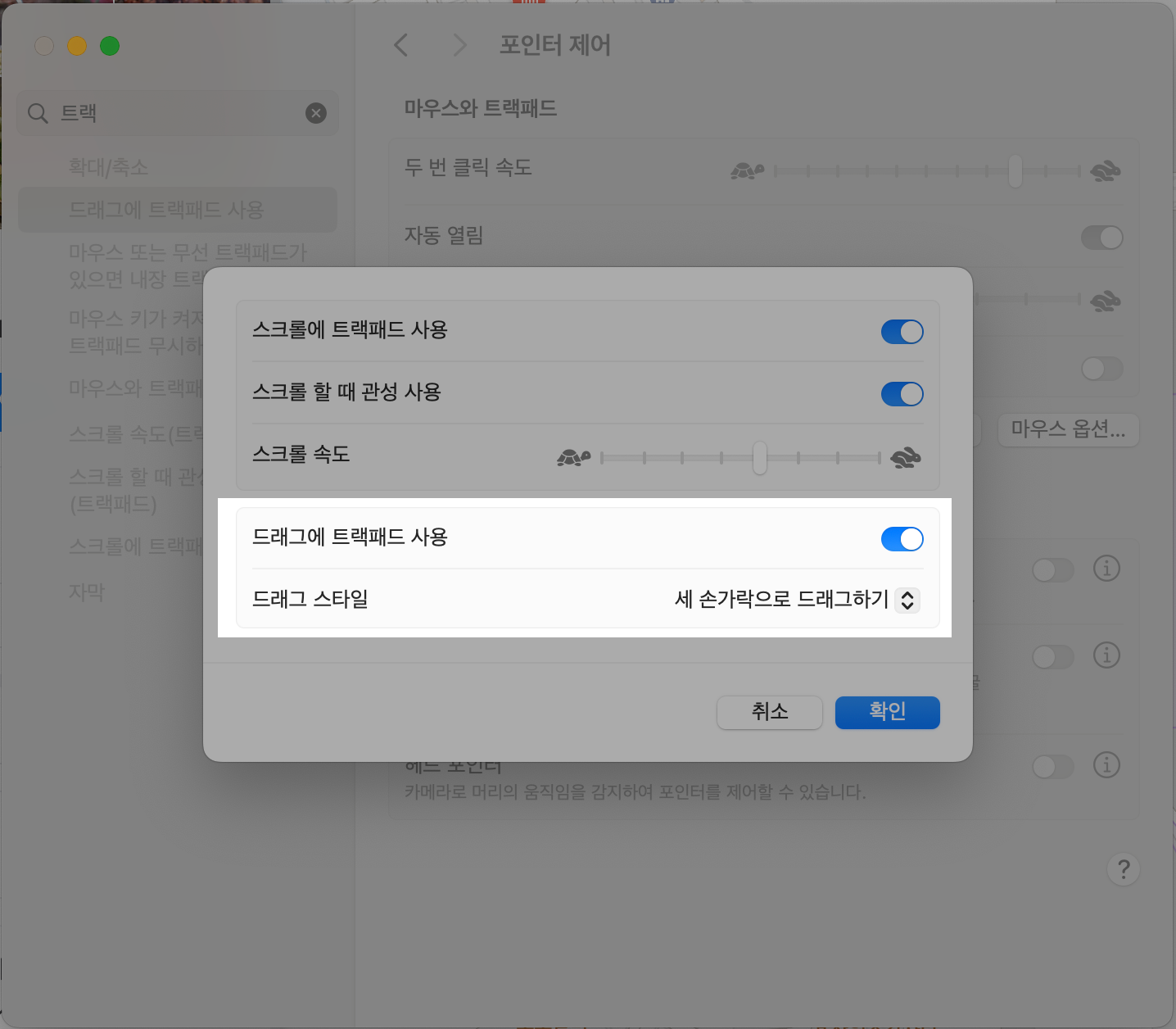
Task: Click the question mark help icon
Action: [x=1123, y=870]
